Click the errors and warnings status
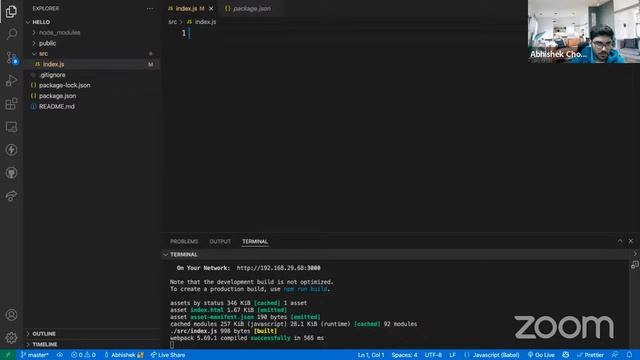Screen dimensions: 640x360 tap(83, 355)
